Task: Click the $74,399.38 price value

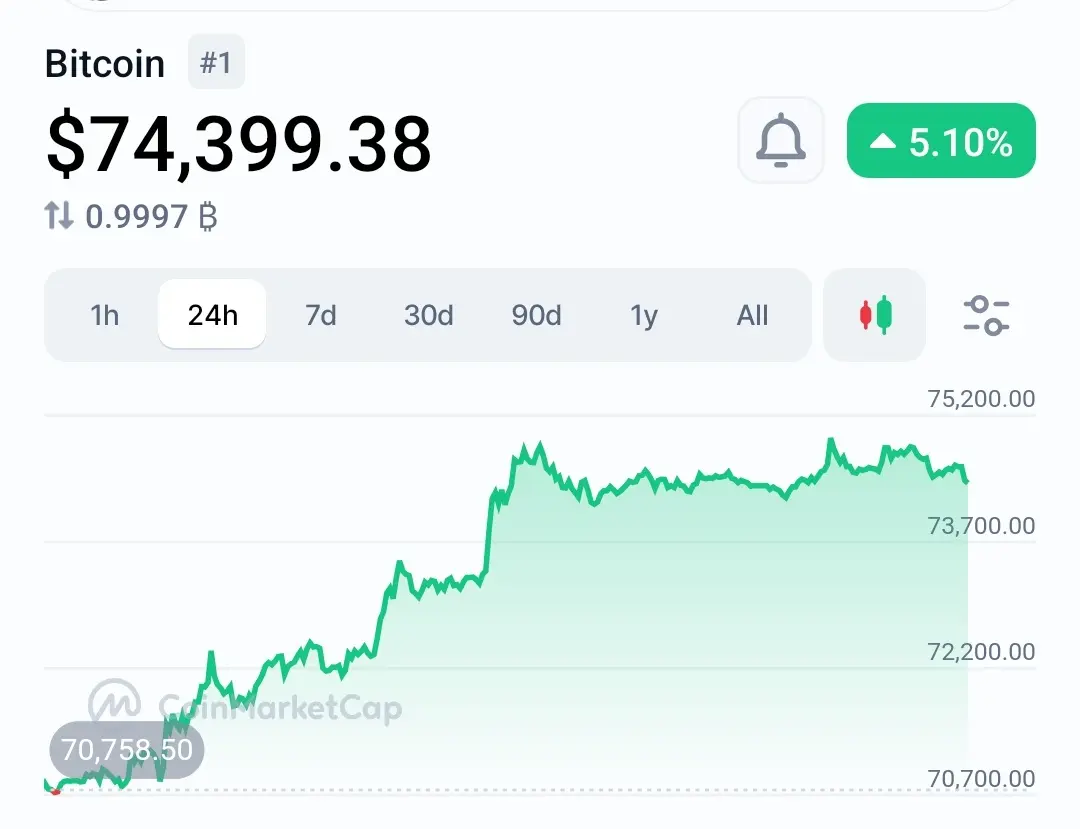Action: coord(238,144)
